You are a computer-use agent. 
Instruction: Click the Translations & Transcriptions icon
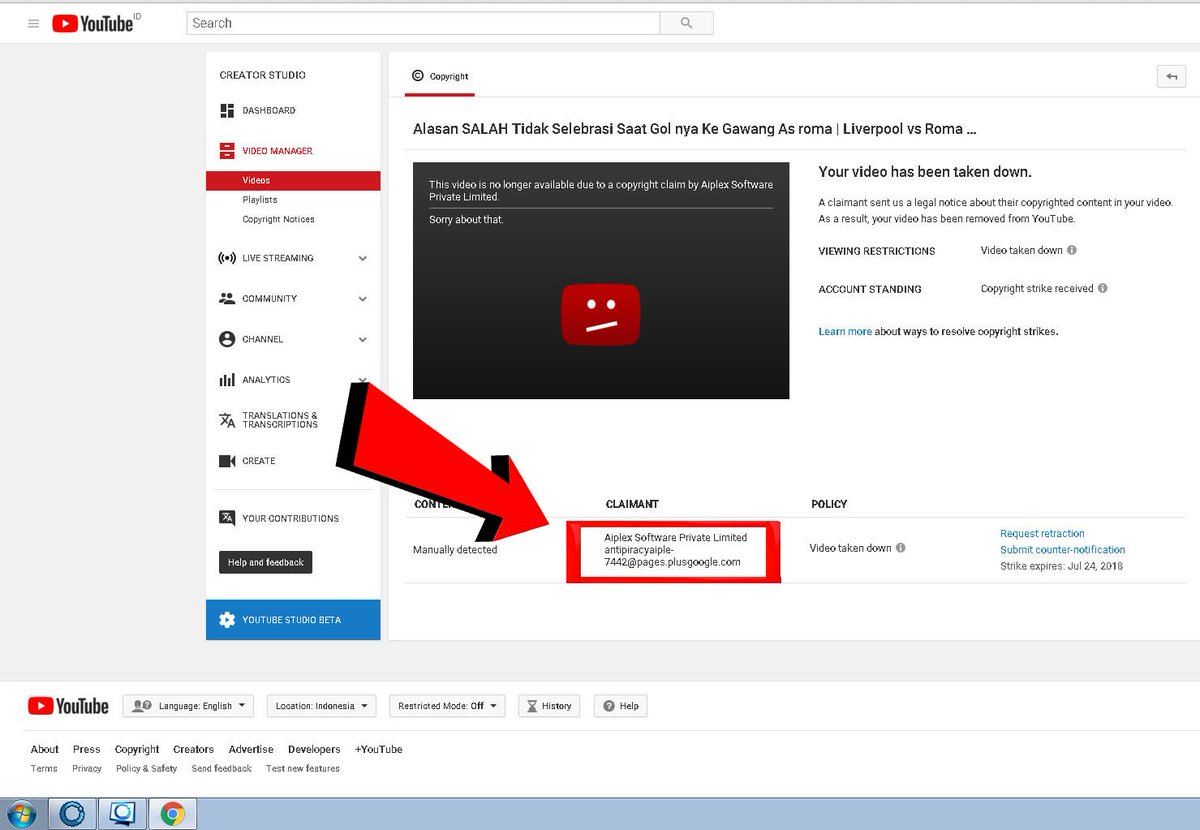tap(227, 420)
